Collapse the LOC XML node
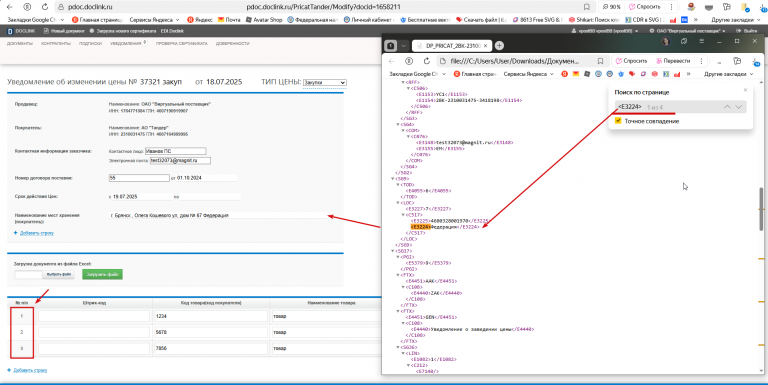The width and height of the screenshot is (768, 385). point(398,203)
